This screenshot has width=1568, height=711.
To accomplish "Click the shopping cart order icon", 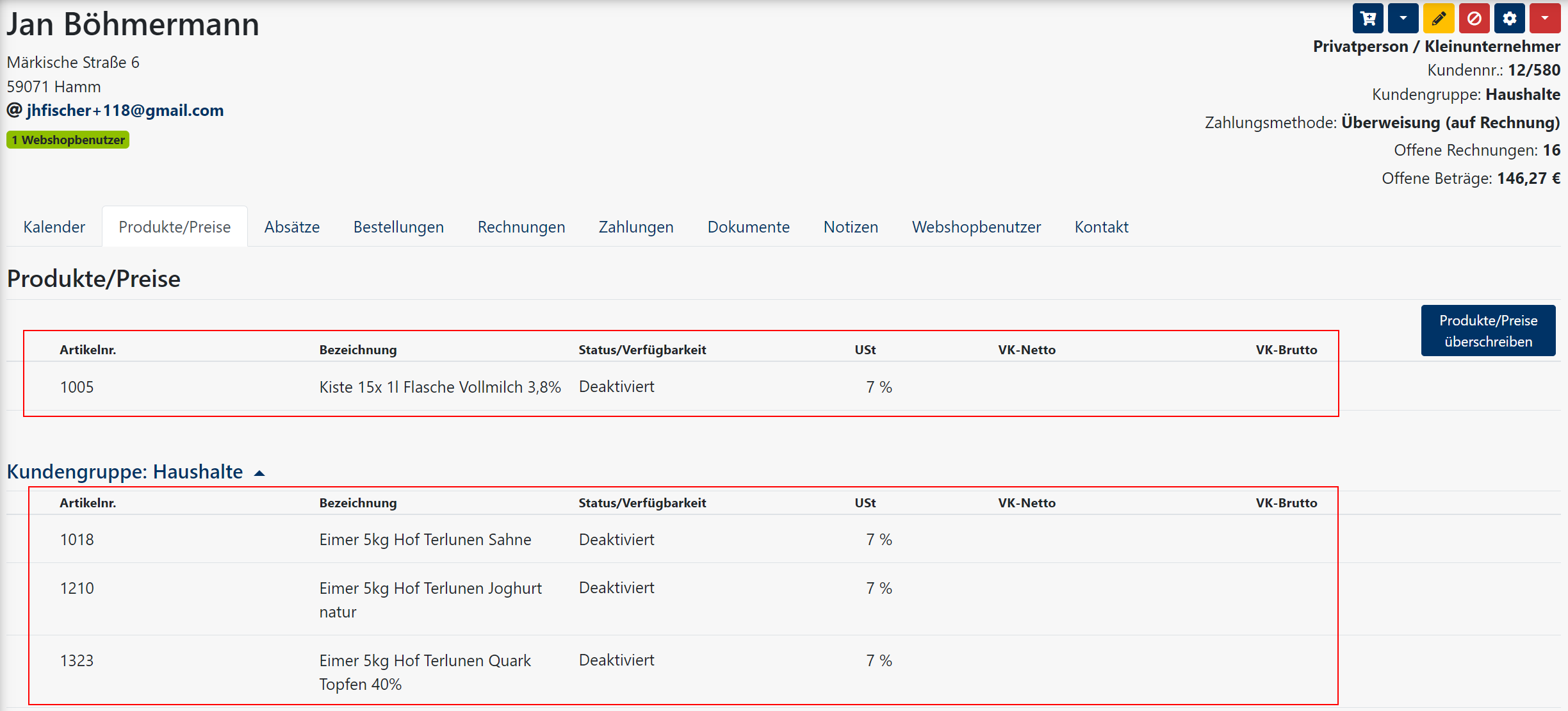I will point(1368,18).
